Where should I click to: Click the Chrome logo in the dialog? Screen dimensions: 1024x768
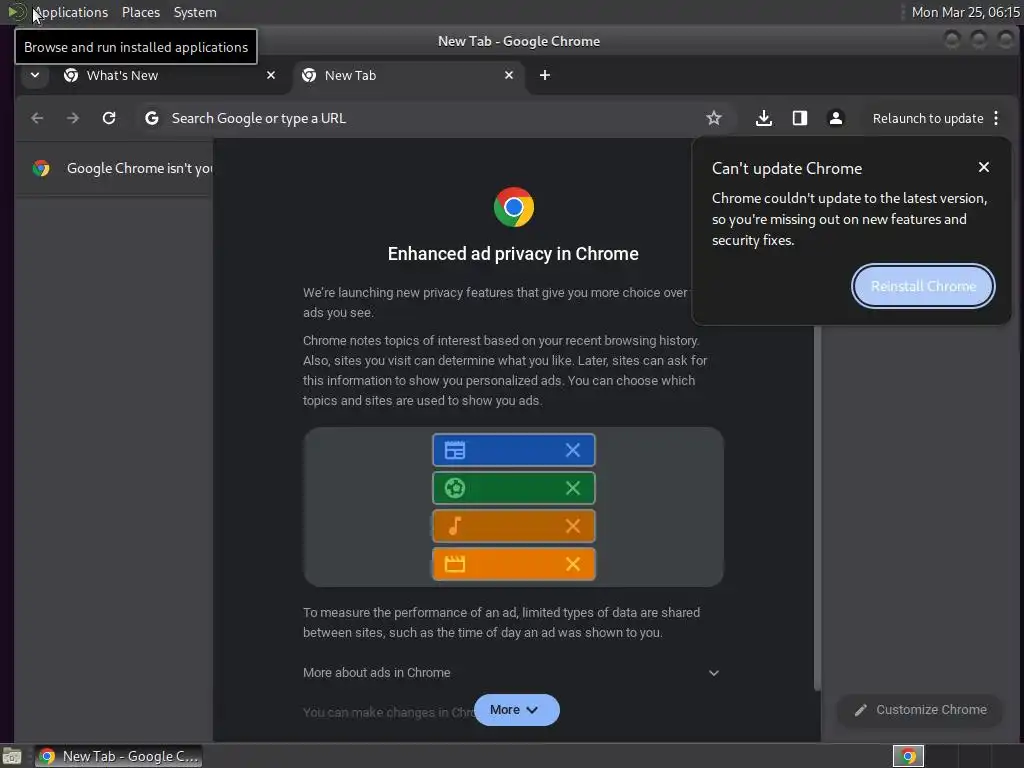click(x=513, y=207)
